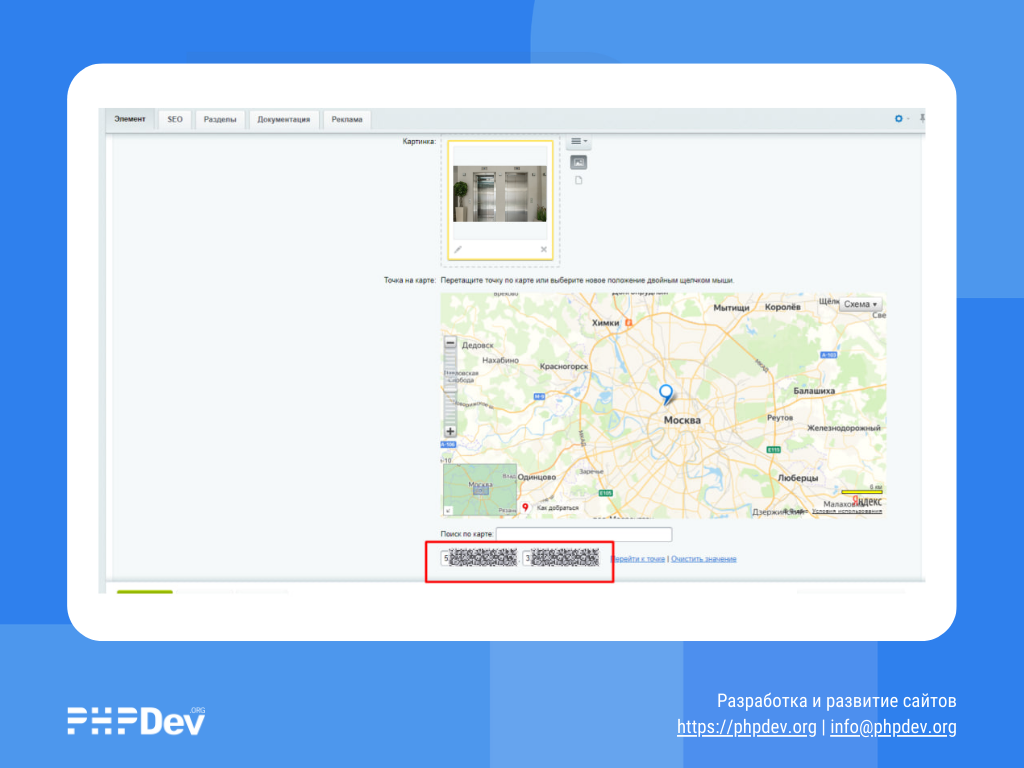The image size is (1024, 768).
Task: Click the Поиск по карте search field
Action: (584, 534)
